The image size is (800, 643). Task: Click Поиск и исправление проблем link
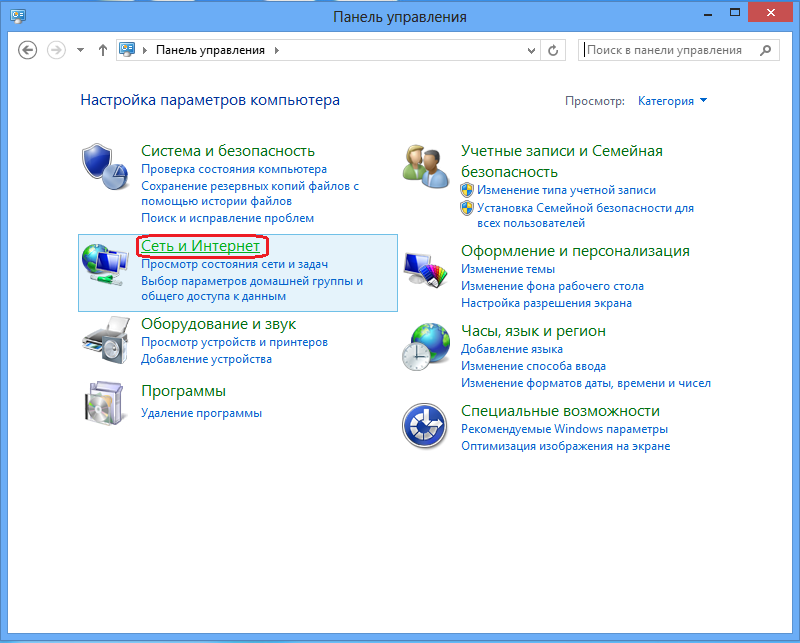pyautogui.click(x=228, y=218)
